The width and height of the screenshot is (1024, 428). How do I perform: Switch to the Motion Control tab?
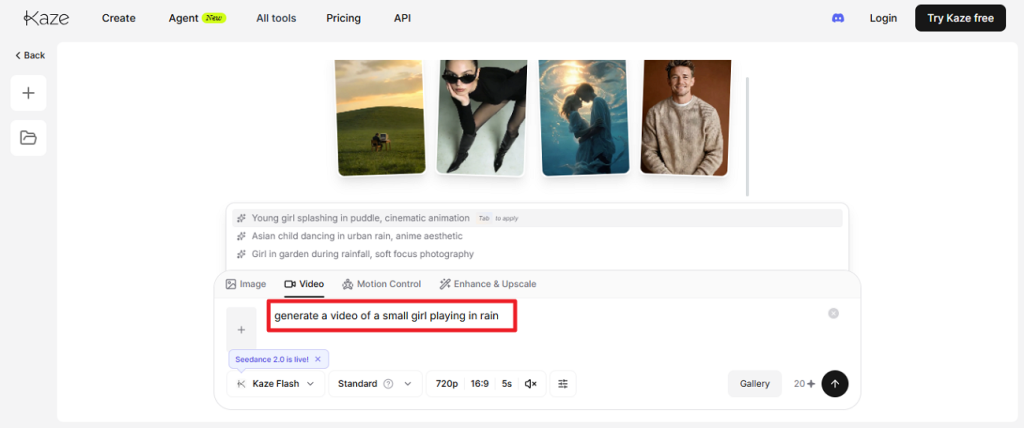[x=381, y=284]
